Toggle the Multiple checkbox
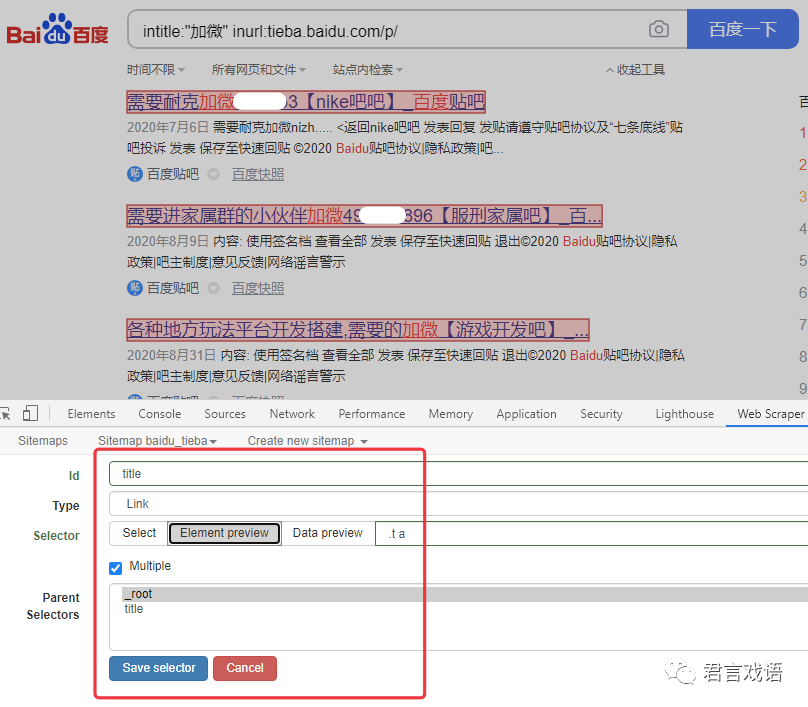The height and width of the screenshot is (707, 808). pyautogui.click(x=115, y=568)
